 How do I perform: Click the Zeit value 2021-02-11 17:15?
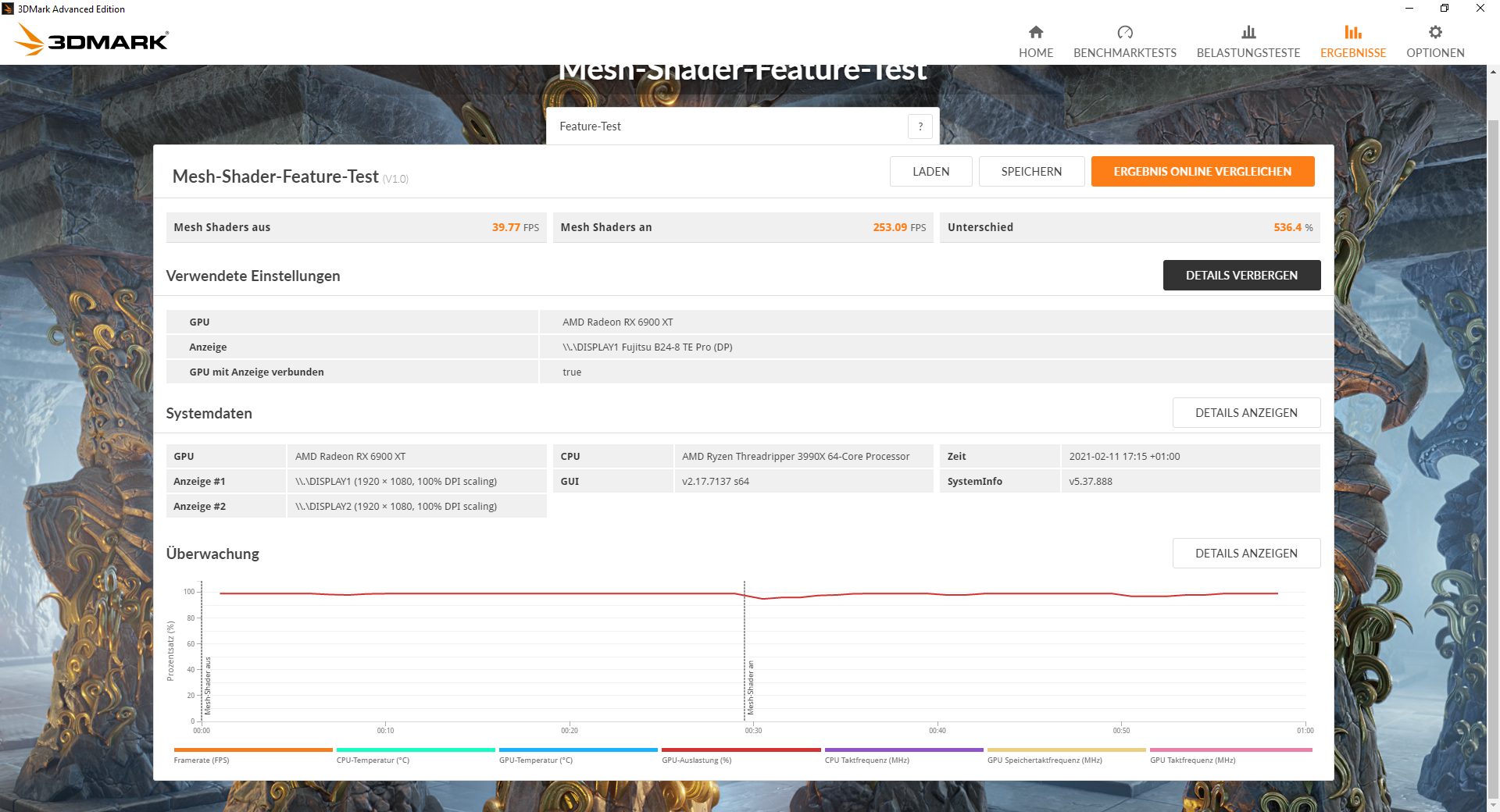point(1124,457)
